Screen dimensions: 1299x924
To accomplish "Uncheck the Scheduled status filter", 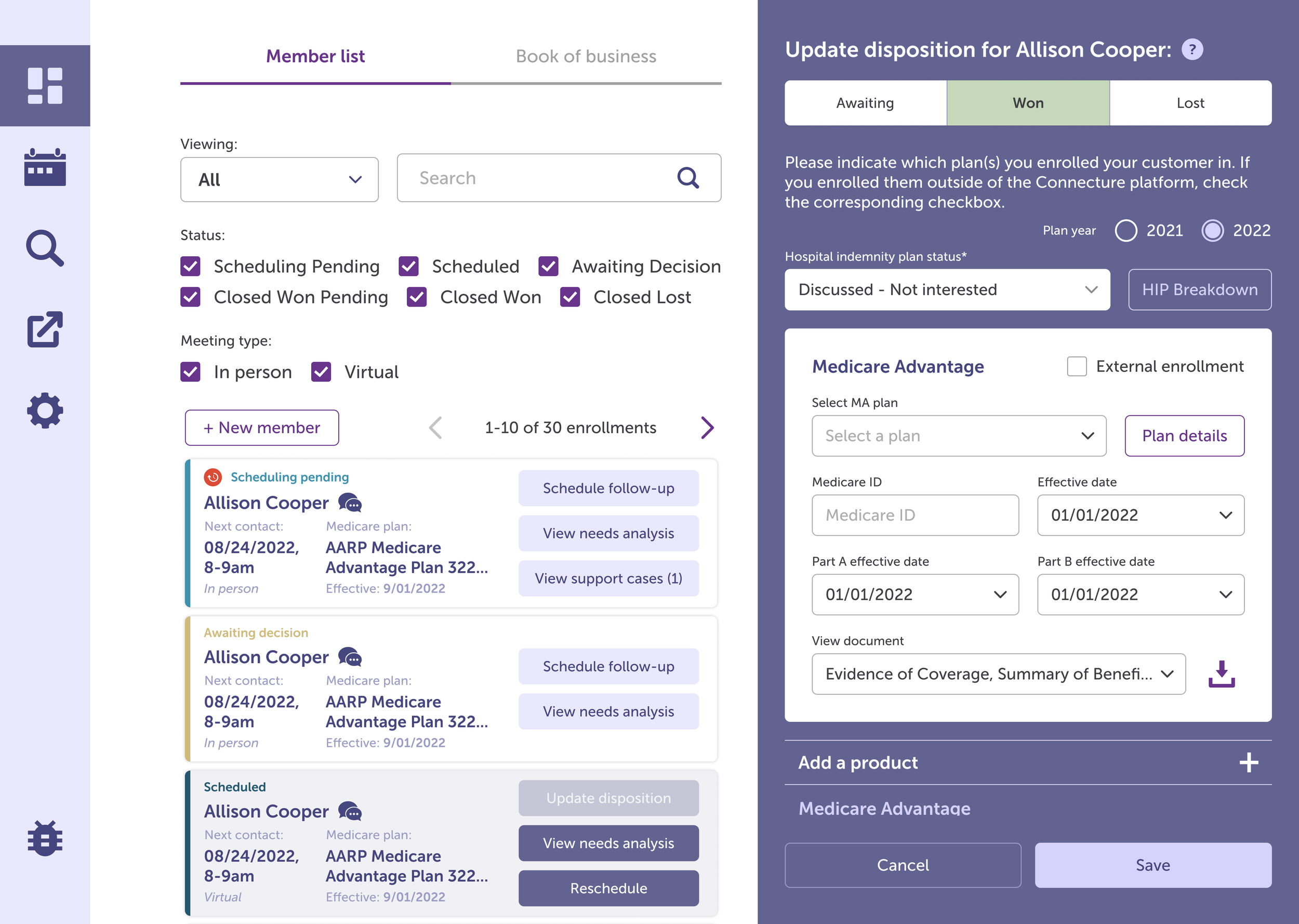I will point(409,266).
